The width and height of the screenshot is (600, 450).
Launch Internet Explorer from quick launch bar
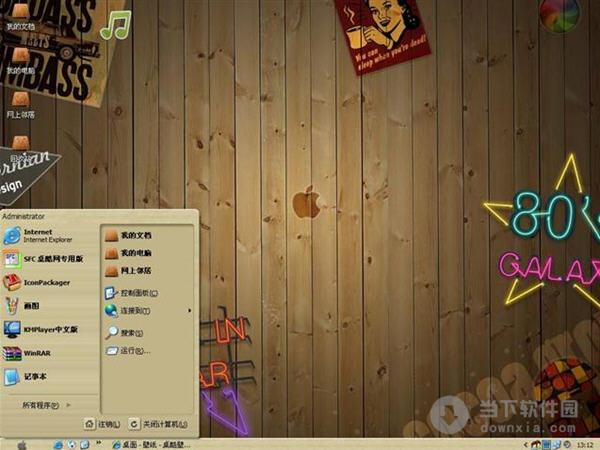[x=58, y=445]
